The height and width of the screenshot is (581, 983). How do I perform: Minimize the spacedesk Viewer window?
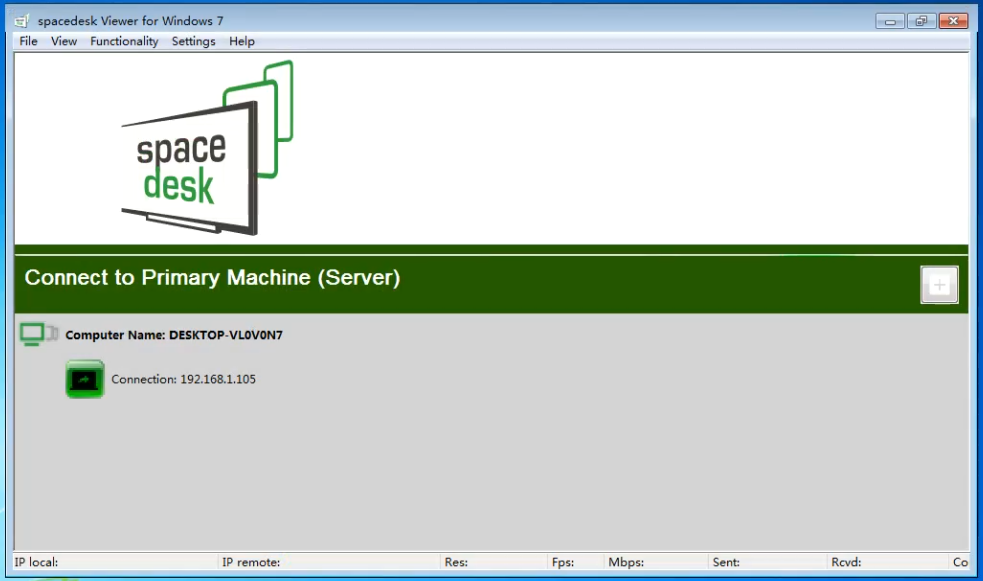point(889,21)
